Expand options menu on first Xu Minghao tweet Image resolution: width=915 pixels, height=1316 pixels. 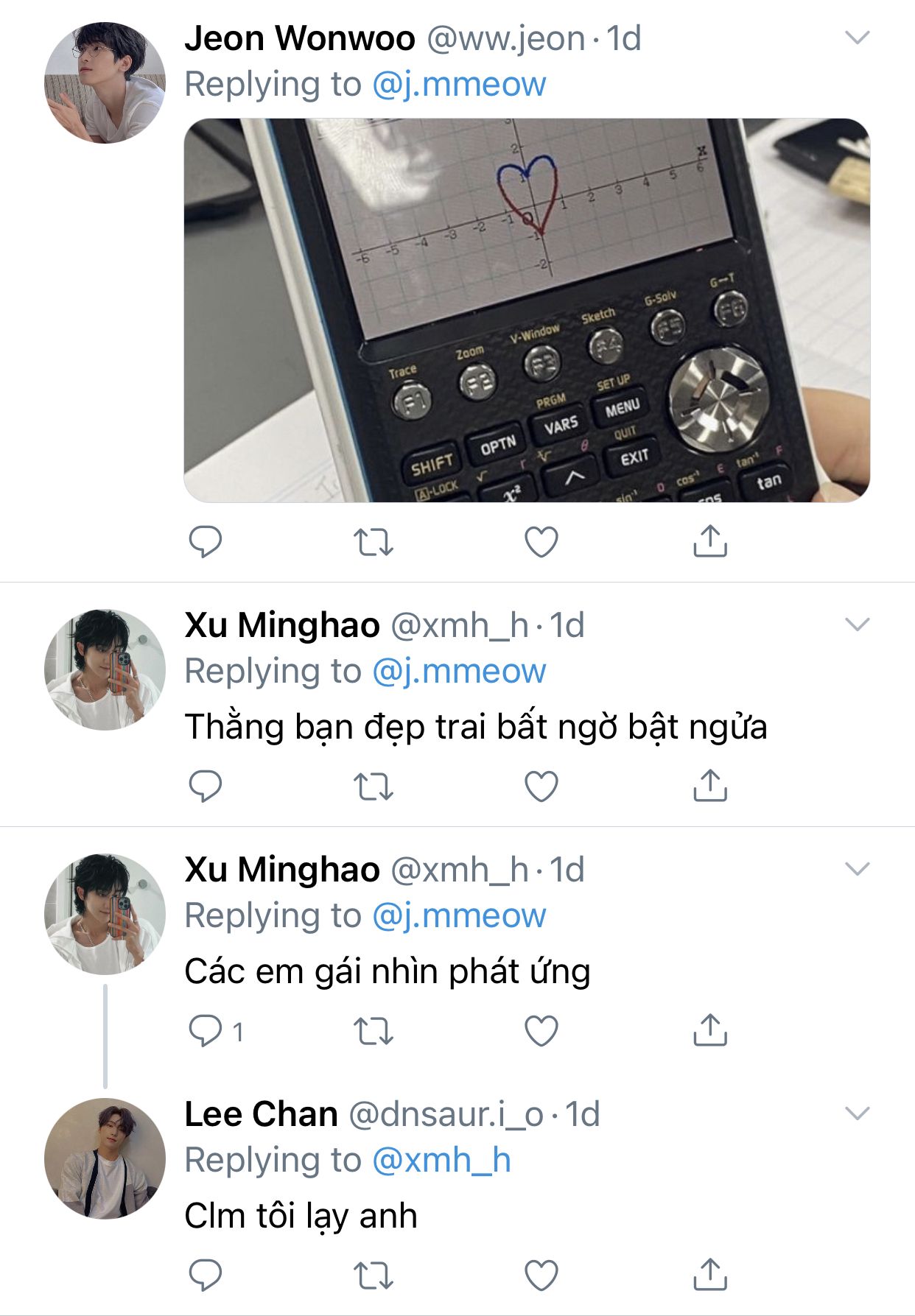pyautogui.click(x=858, y=624)
